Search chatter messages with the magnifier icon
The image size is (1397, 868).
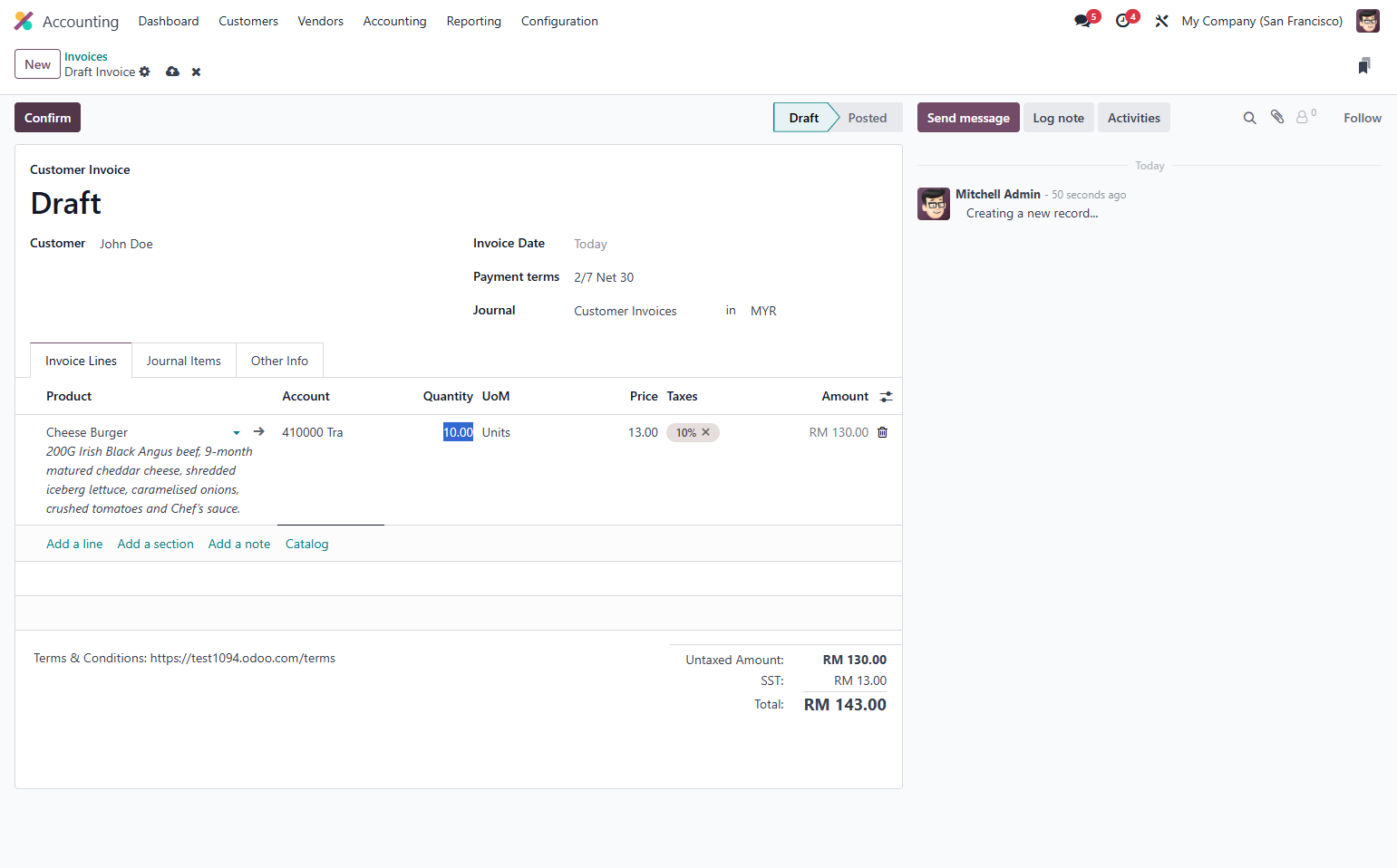pyautogui.click(x=1249, y=118)
